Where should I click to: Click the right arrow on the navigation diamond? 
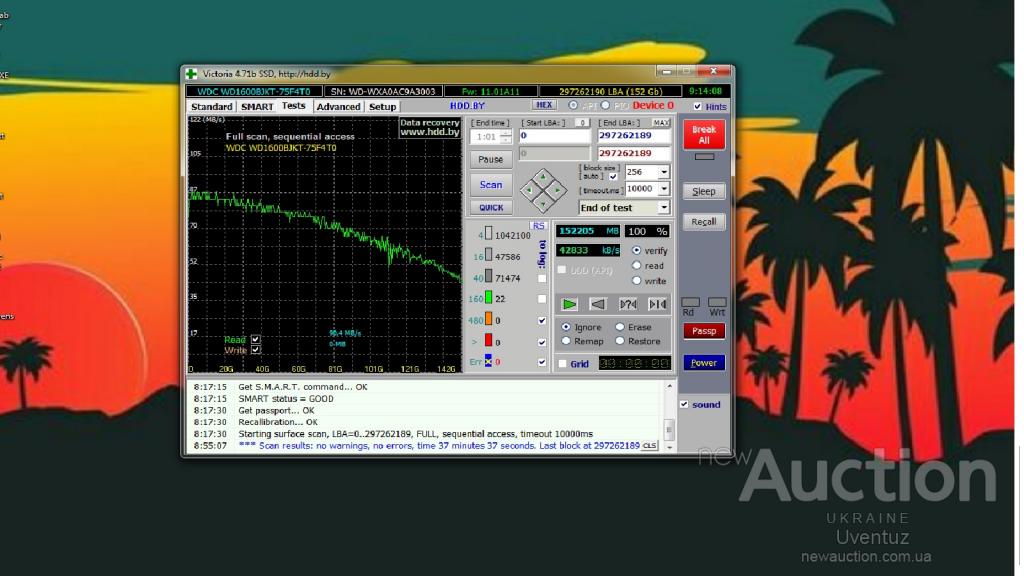[557, 190]
